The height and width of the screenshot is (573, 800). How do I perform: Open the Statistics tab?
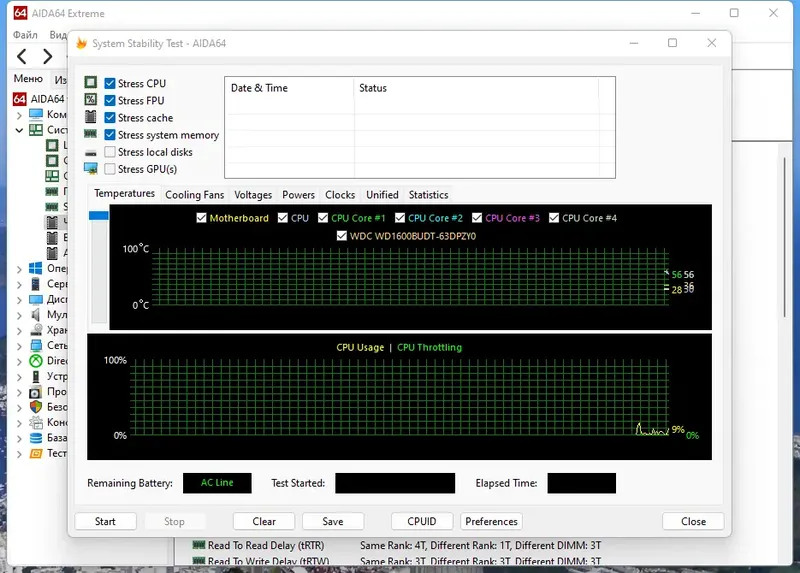pyautogui.click(x=429, y=195)
